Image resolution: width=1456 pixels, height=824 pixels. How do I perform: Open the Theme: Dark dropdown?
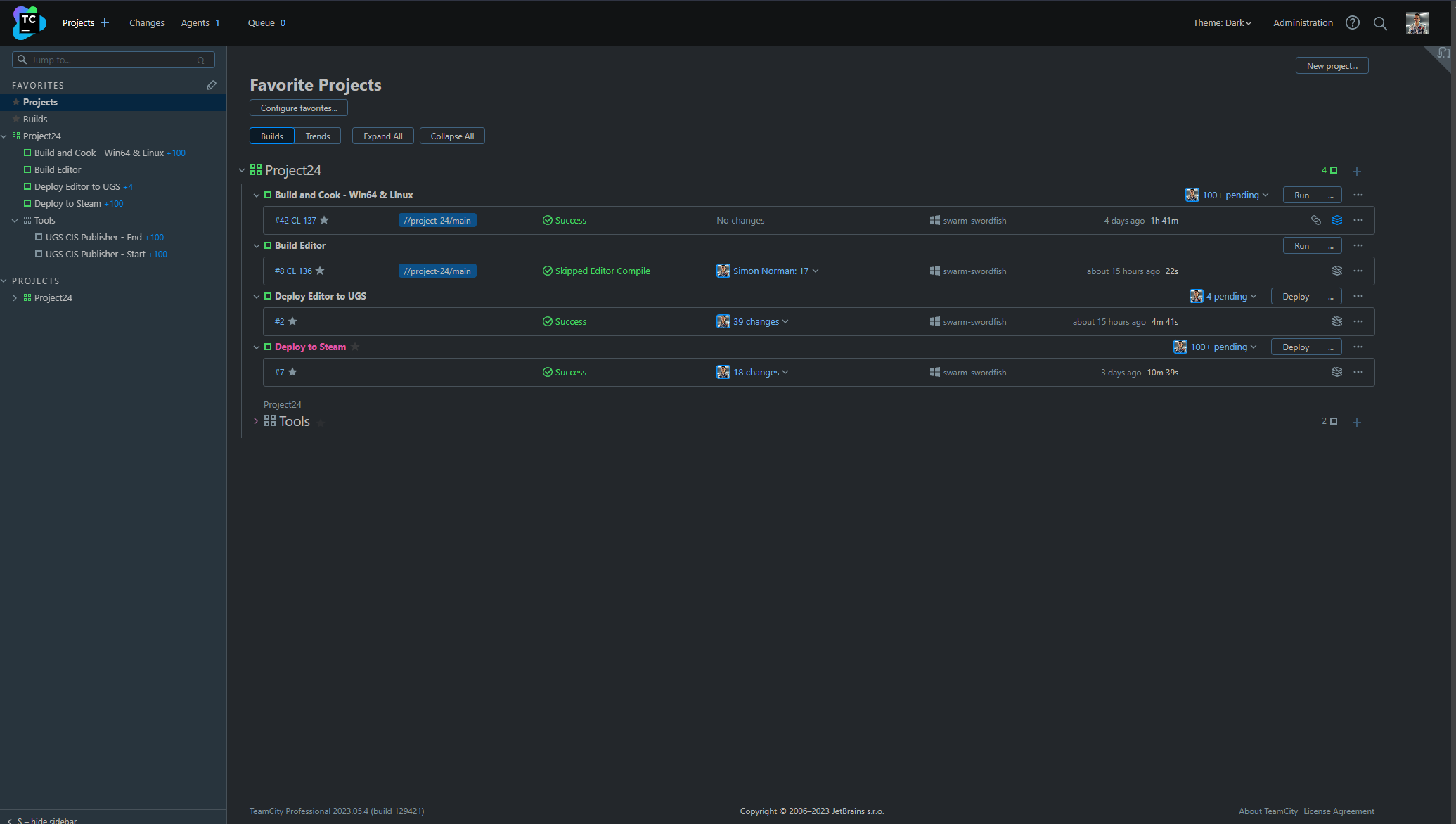[x=1222, y=22]
